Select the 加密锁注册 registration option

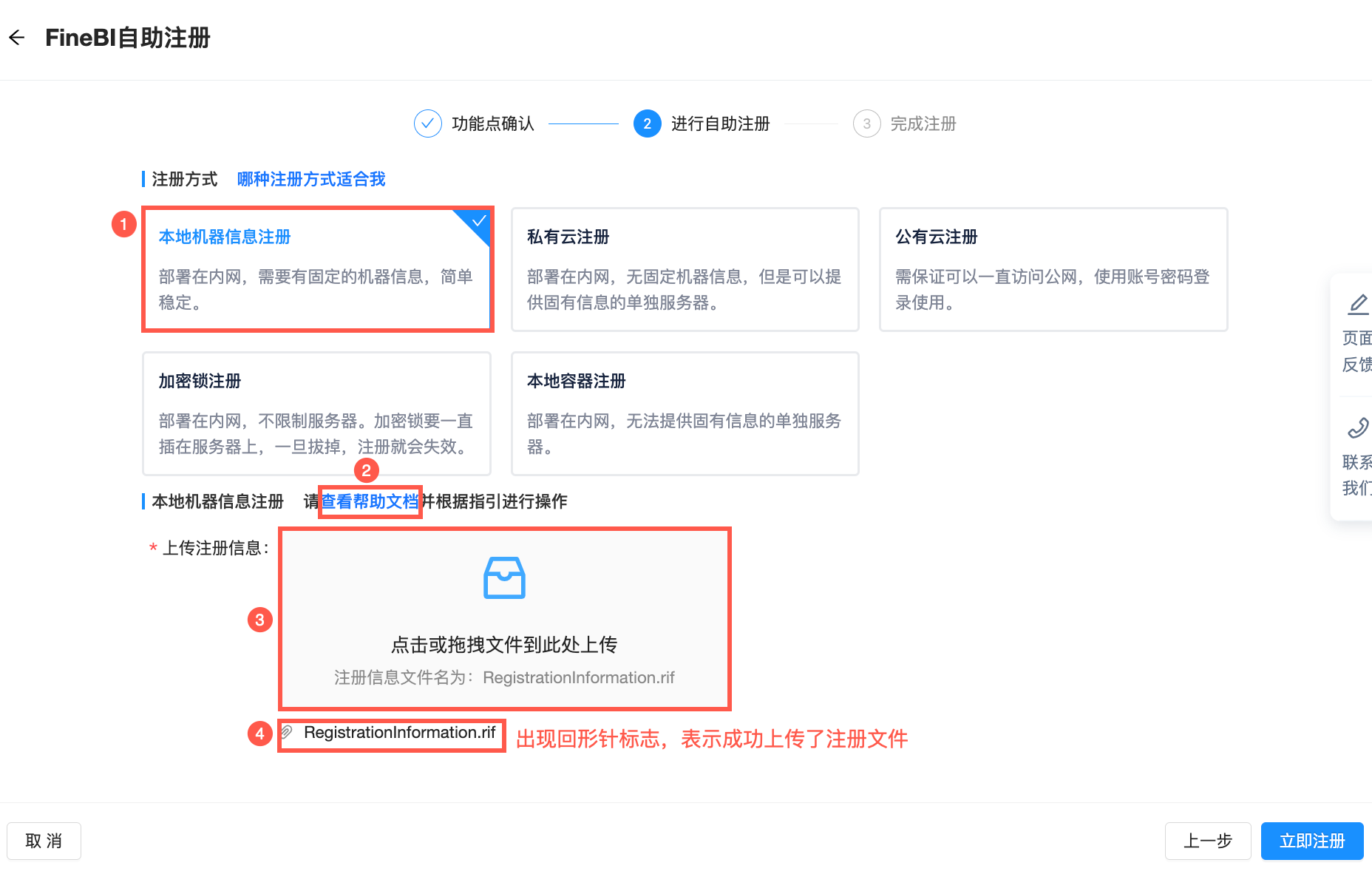click(317, 413)
